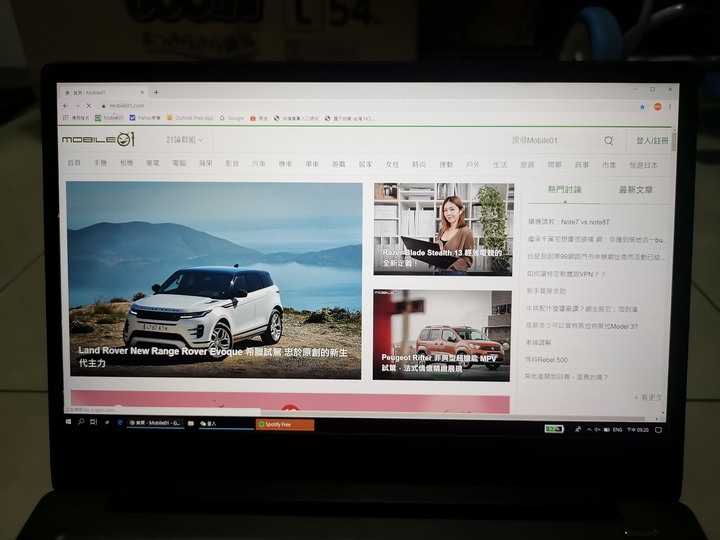
Task: Click the 搜尋Mobile01 search field
Action: coord(553,141)
